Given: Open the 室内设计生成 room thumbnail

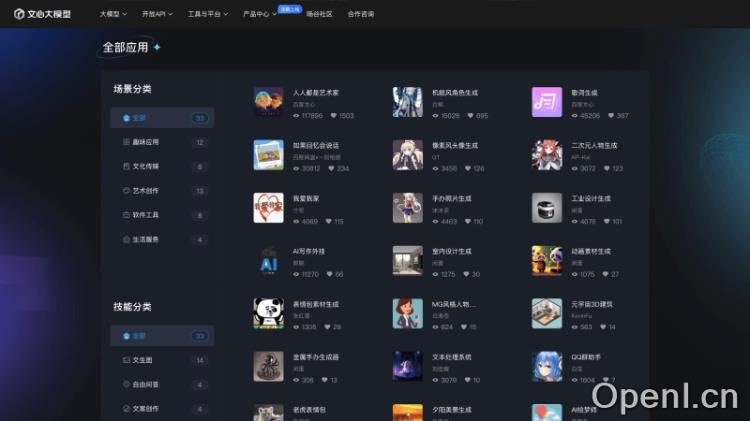Looking at the screenshot, I should pos(408,261).
